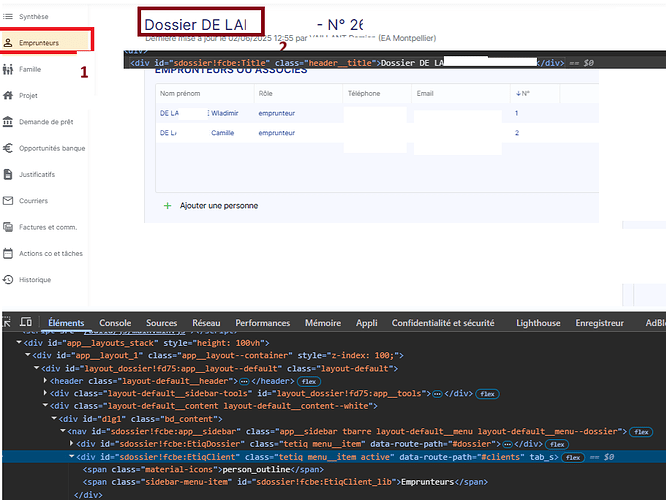Click the Demande de prêt bank icon
This screenshot has width=666, height=500.
[x=8, y=122]
